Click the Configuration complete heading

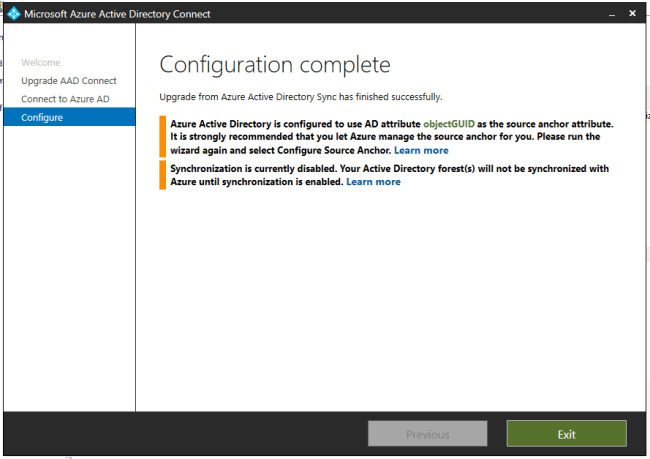pyautogui.click(x=275, y=65)
